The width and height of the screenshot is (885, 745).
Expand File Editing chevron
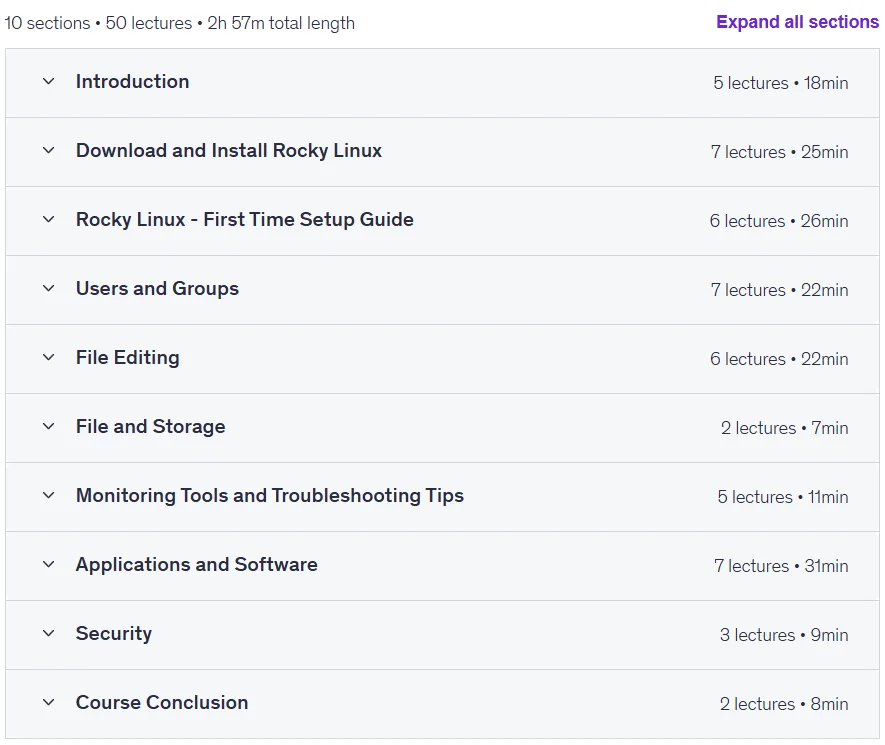coord(49,357)
